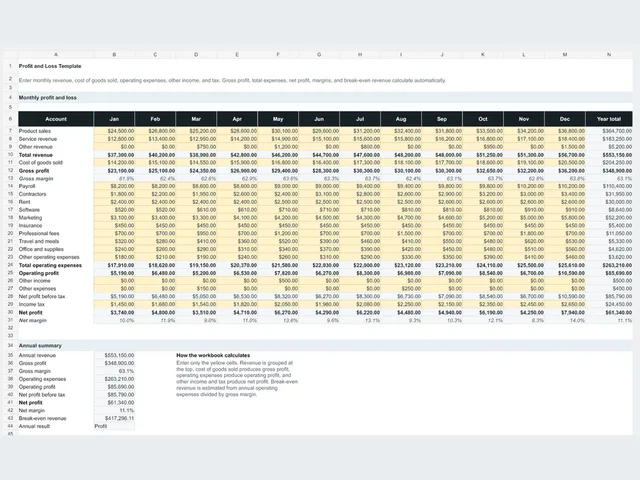The height and width of the screenshot is (480, 640).
Task: Click the Profit and Loss Template title cell
Action: (50, 66)
